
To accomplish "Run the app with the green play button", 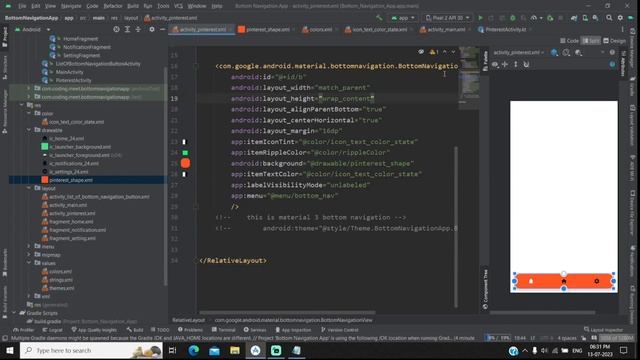I will coord(480,18).
